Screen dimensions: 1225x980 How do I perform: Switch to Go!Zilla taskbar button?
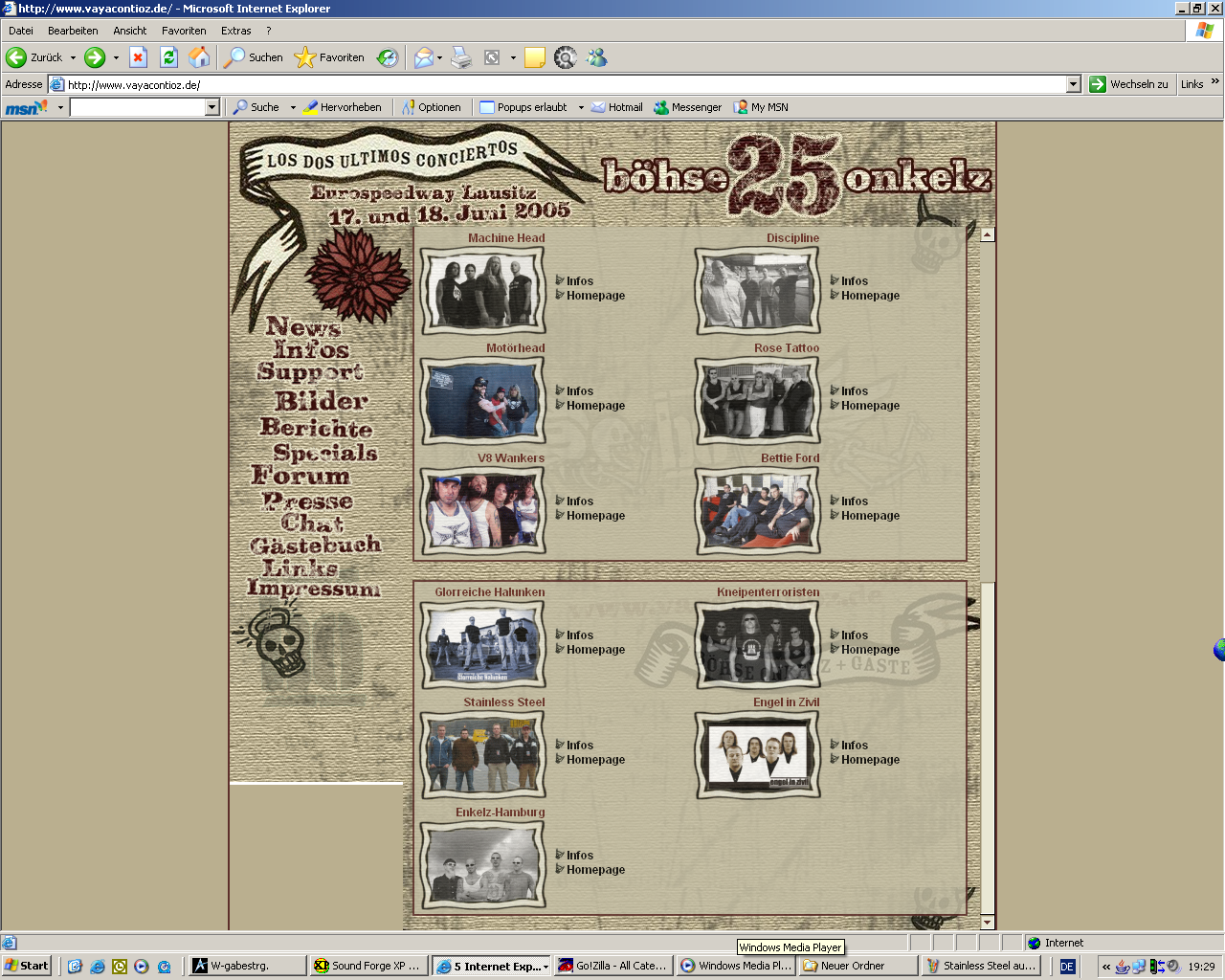612,966
